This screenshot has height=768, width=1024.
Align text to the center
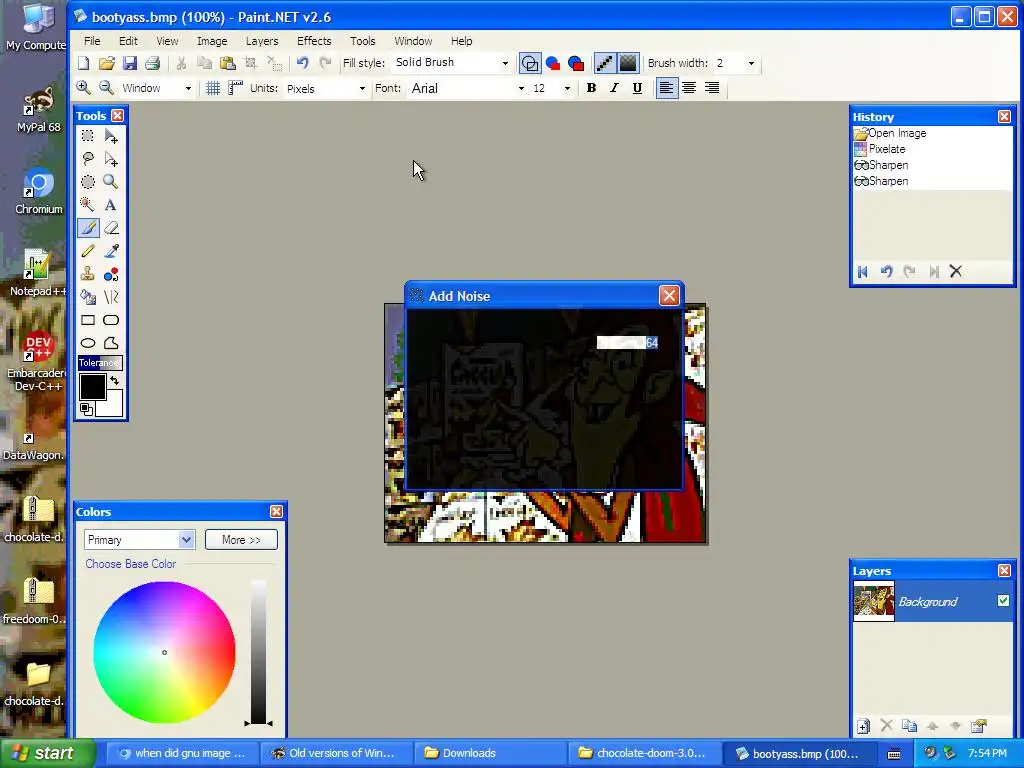(689, 88)
